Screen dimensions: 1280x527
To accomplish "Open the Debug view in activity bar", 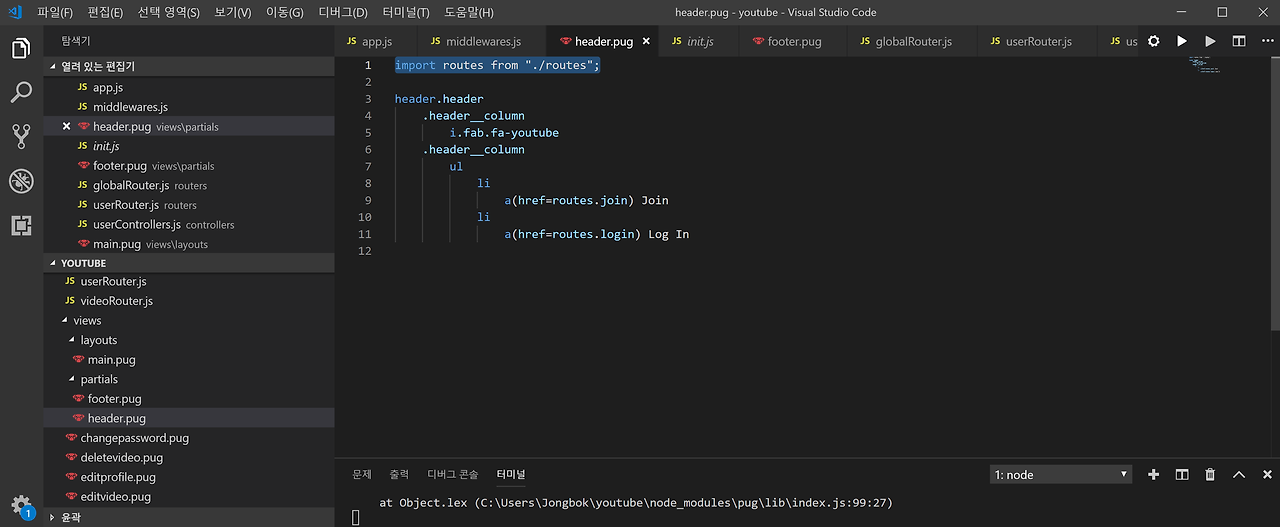I will (x=21, y=181).
